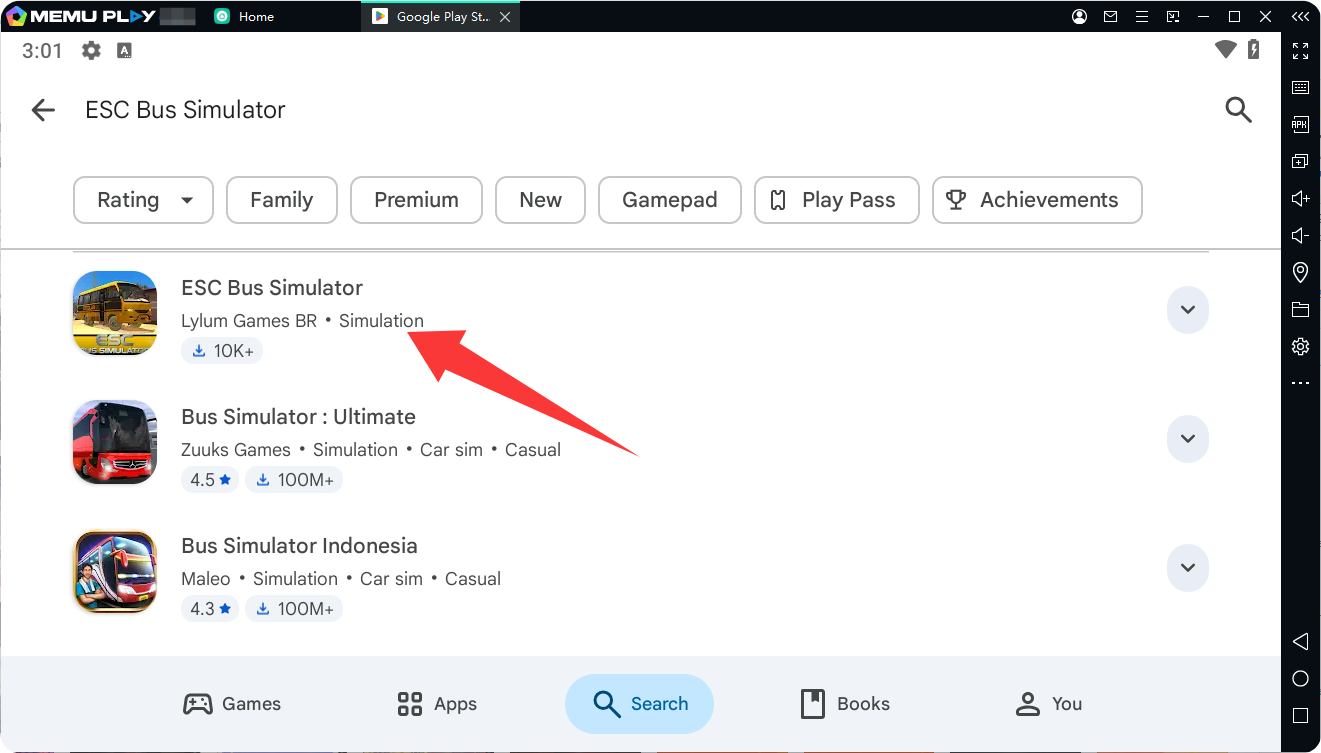Open MEmu account profile icon
Screen dimensions: 1321x753
(1079, 17)
